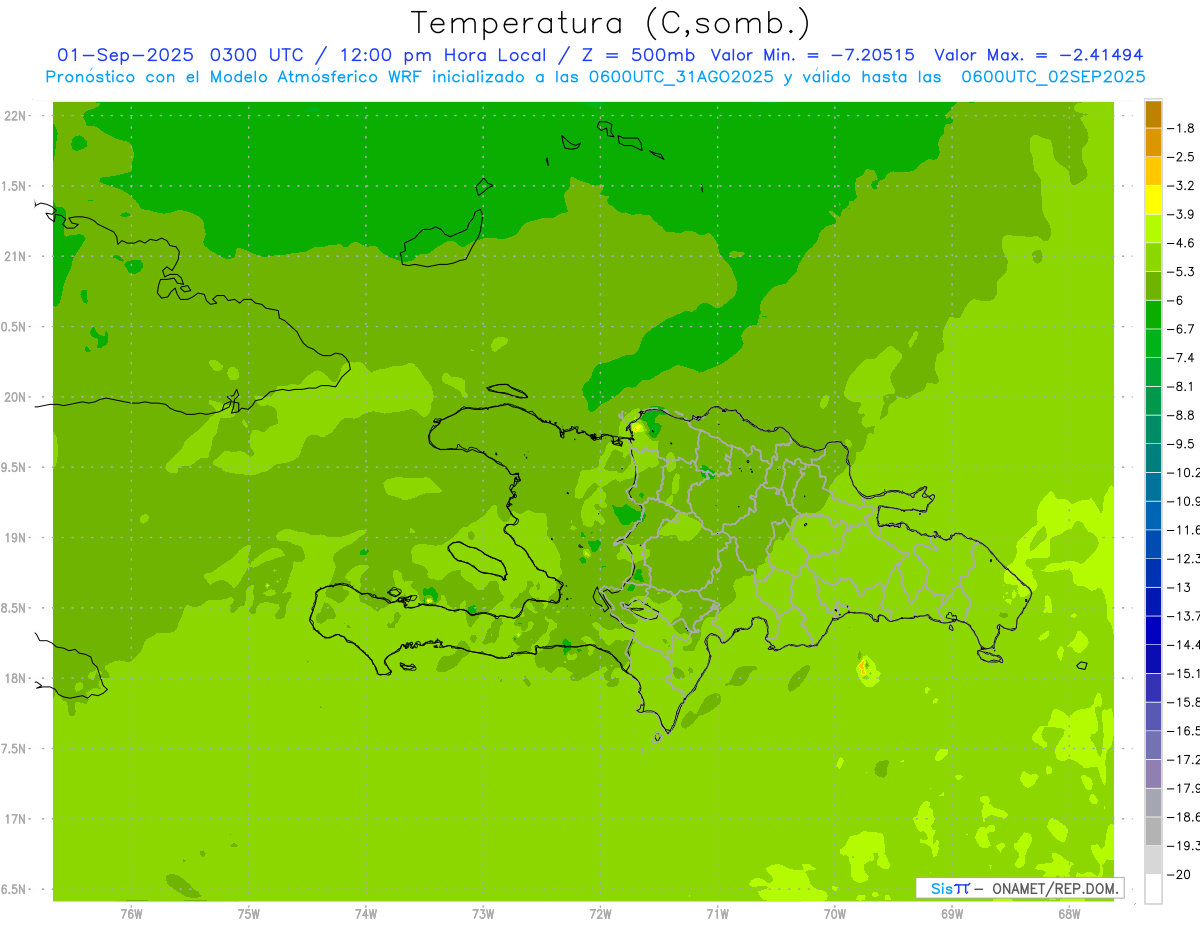Screen dimensions: 1200x927
Task: Click the "18N" latitude label
Action: (x=14, y=678)
